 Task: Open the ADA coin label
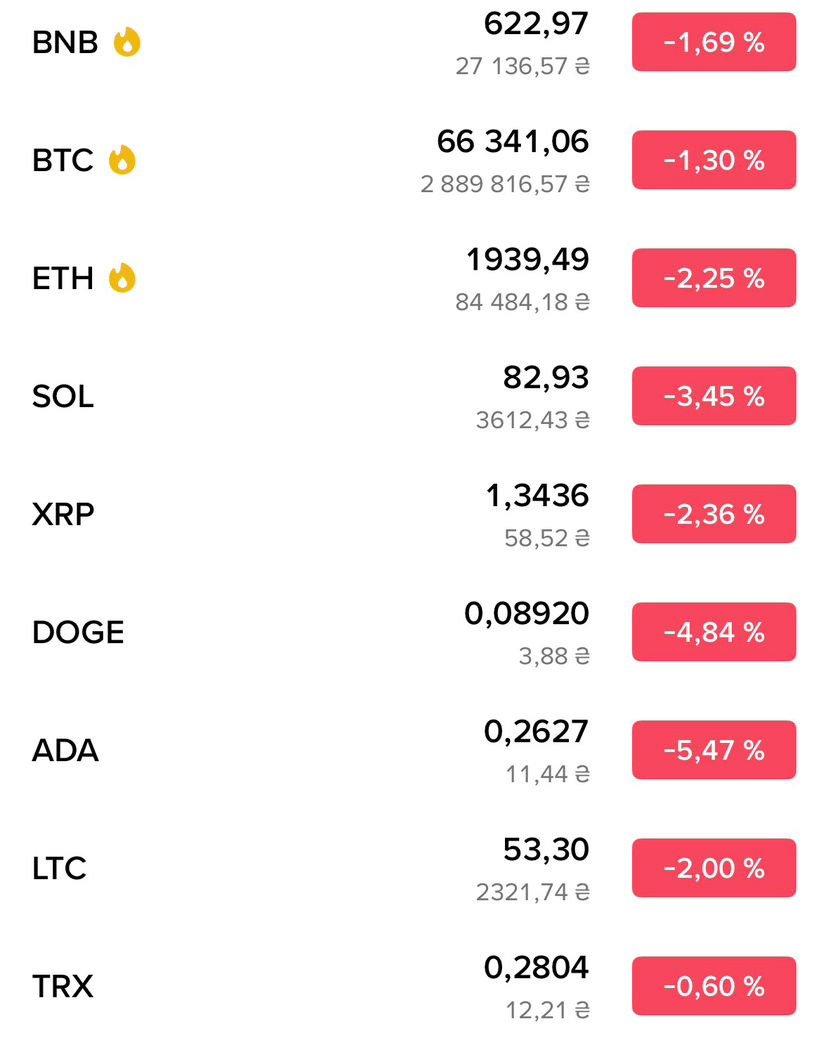point(66,750)
